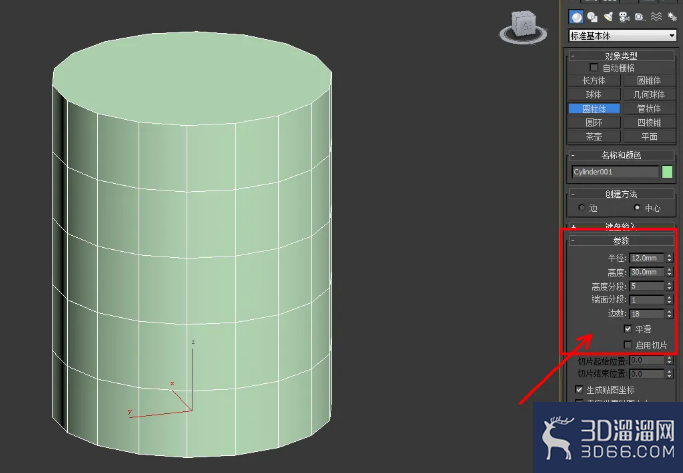Click the 切片结束位置 spinner arrows
The height and width of the screenshot is (473, 683).
click(669, 374)
